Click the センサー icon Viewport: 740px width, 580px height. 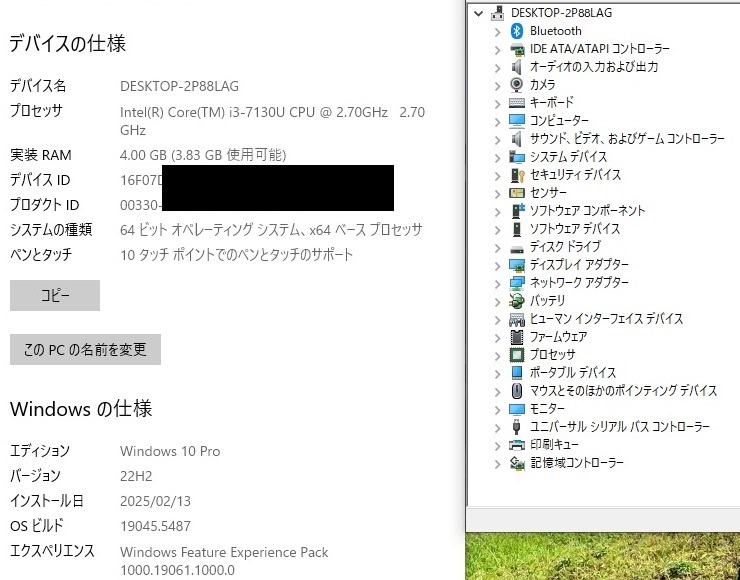[x=517, y=193]
